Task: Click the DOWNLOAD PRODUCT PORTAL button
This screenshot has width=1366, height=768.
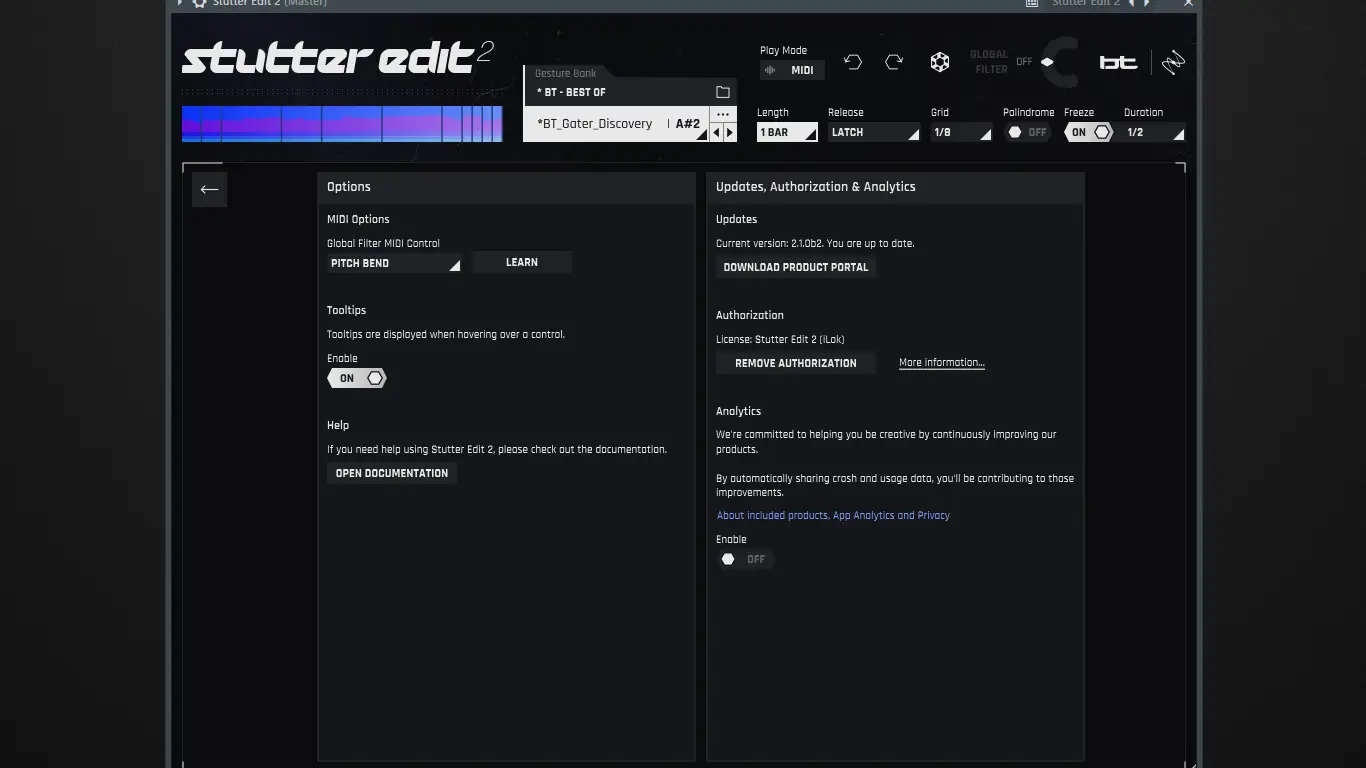Action: click(x=796, y=267)
